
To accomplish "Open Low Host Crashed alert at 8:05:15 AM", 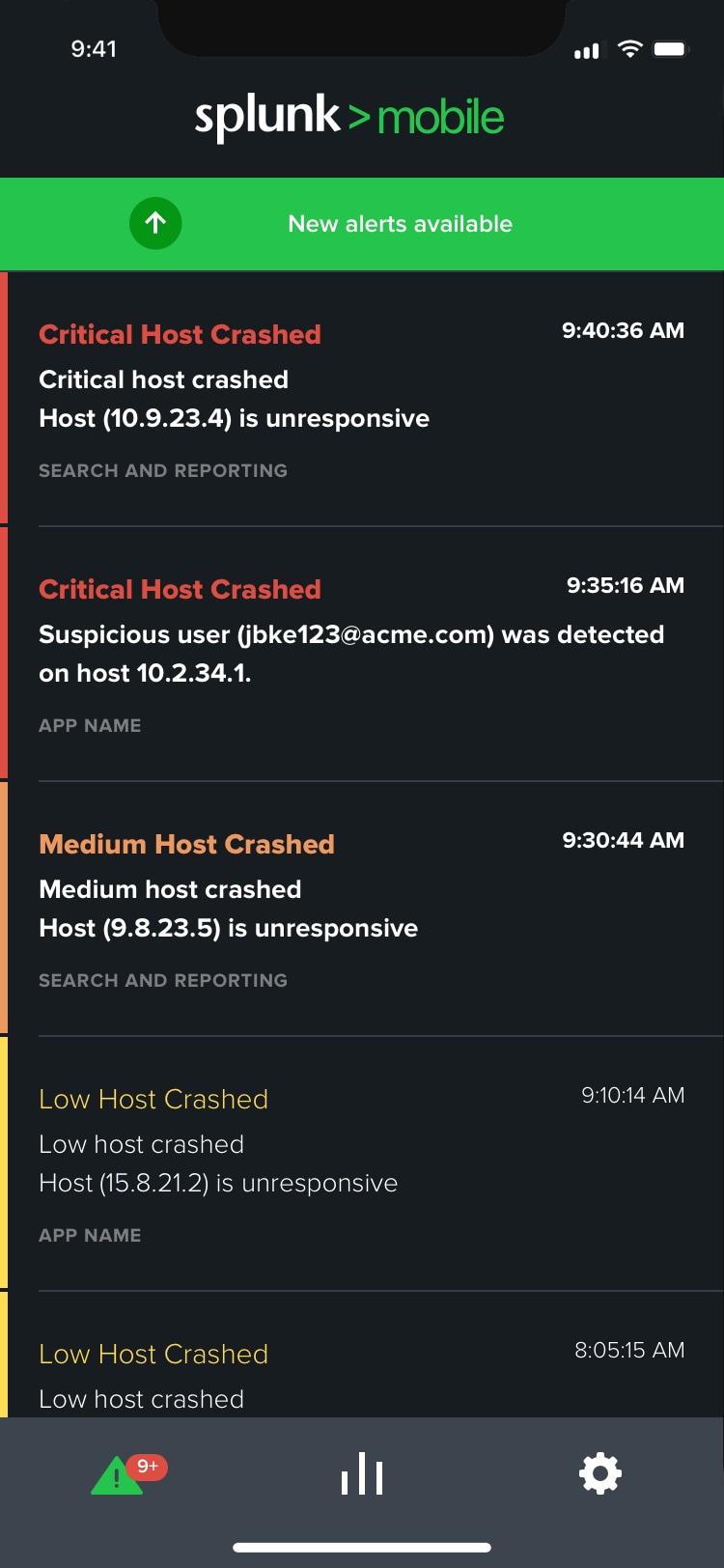I will pyautogui.click(x=362, y=1355).
